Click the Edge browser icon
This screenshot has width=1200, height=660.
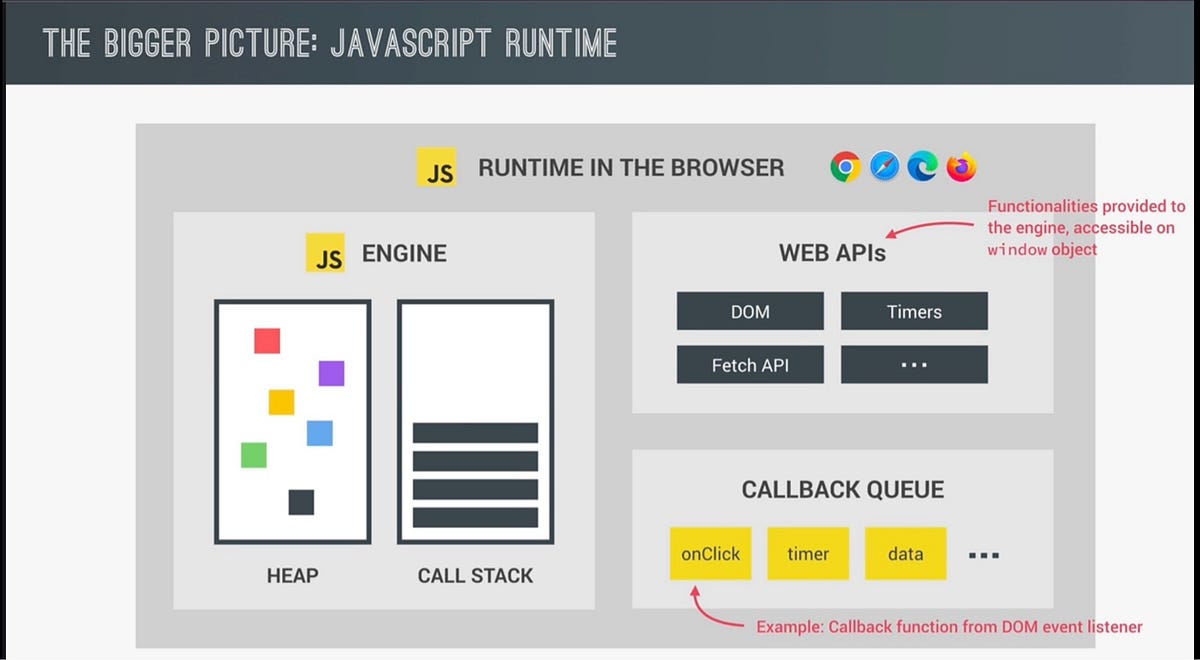click(x=923, y=168)
